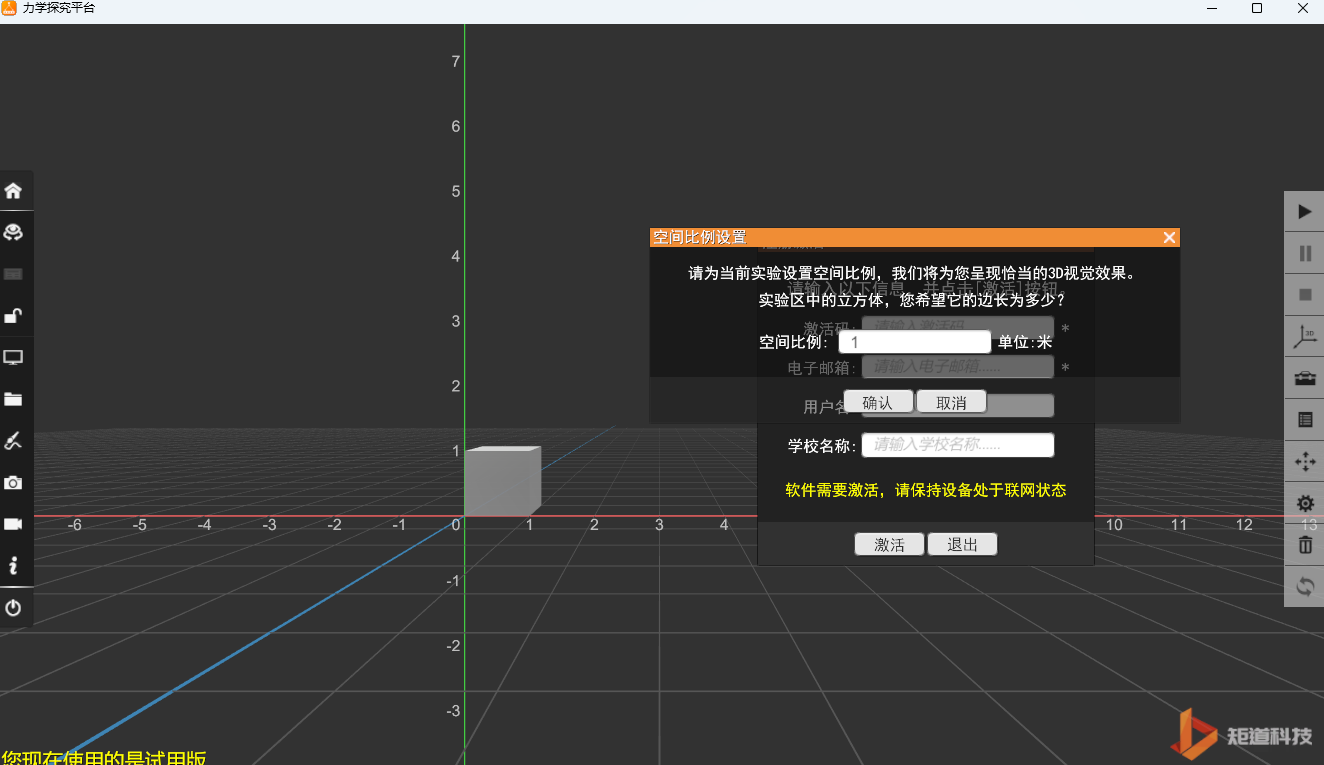
Task: Cancel with the 取消 button
Action: [x=951, y=402]
